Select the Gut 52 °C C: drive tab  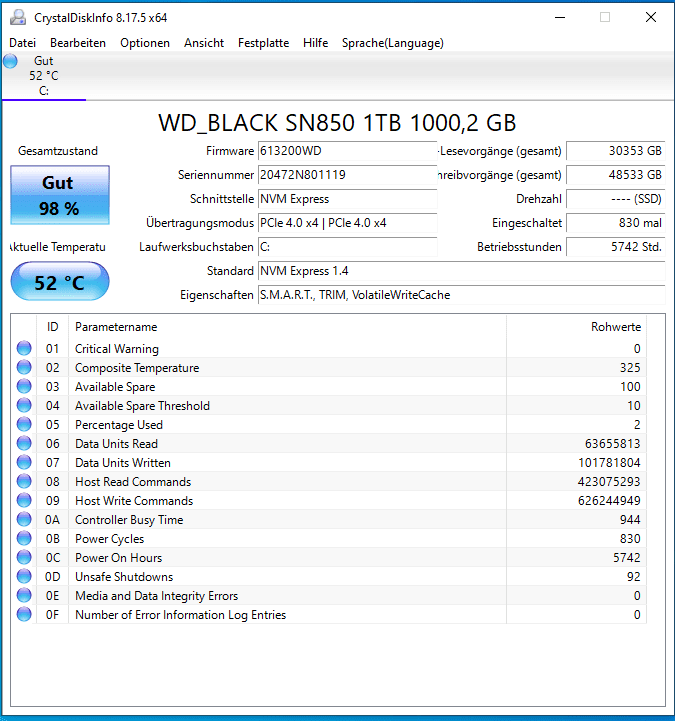coord(44,76)
